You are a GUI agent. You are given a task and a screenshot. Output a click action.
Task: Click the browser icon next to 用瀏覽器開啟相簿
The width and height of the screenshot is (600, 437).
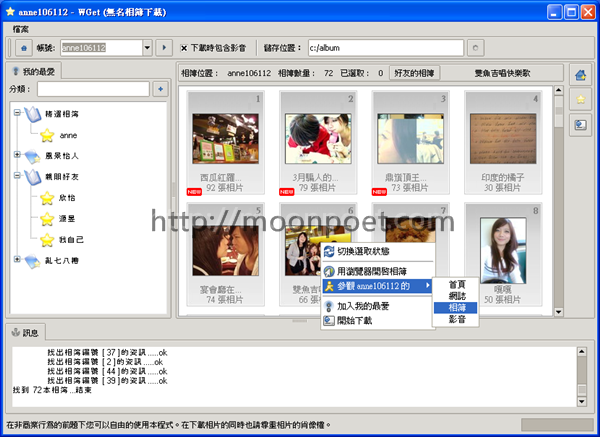(x=329, y=271)
